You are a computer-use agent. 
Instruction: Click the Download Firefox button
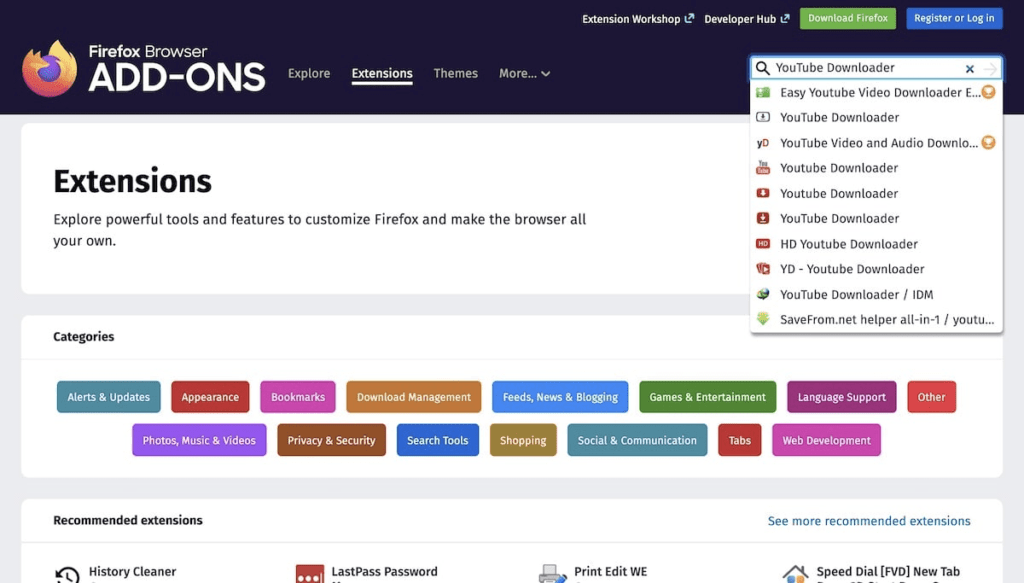(848, 18)
